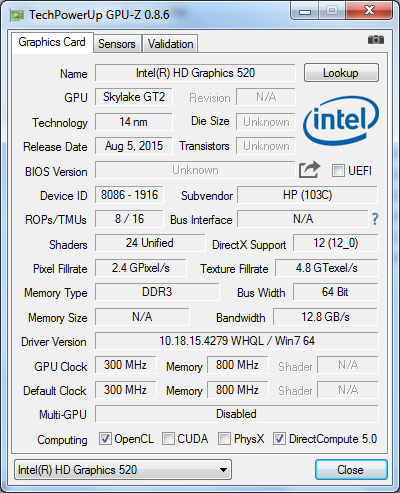The width and height of the screenshot is (400, 493).
Task: Toggle the UEFI checkbox
Action: 338,171
